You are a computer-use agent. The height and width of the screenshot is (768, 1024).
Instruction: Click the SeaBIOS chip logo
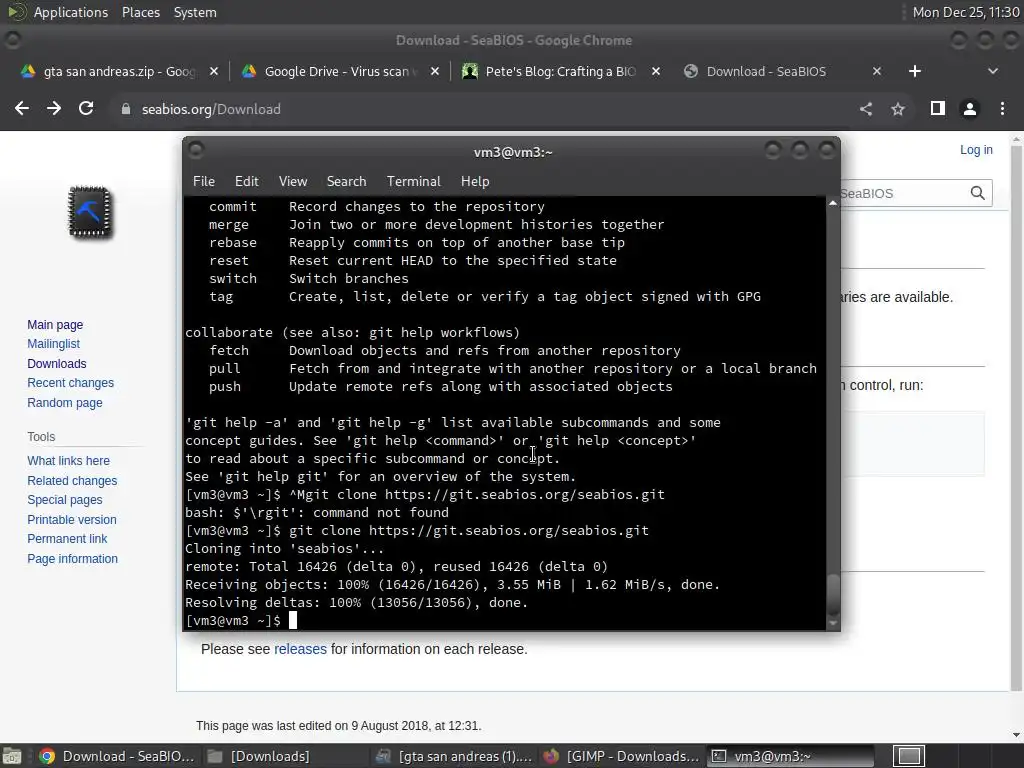90,212
